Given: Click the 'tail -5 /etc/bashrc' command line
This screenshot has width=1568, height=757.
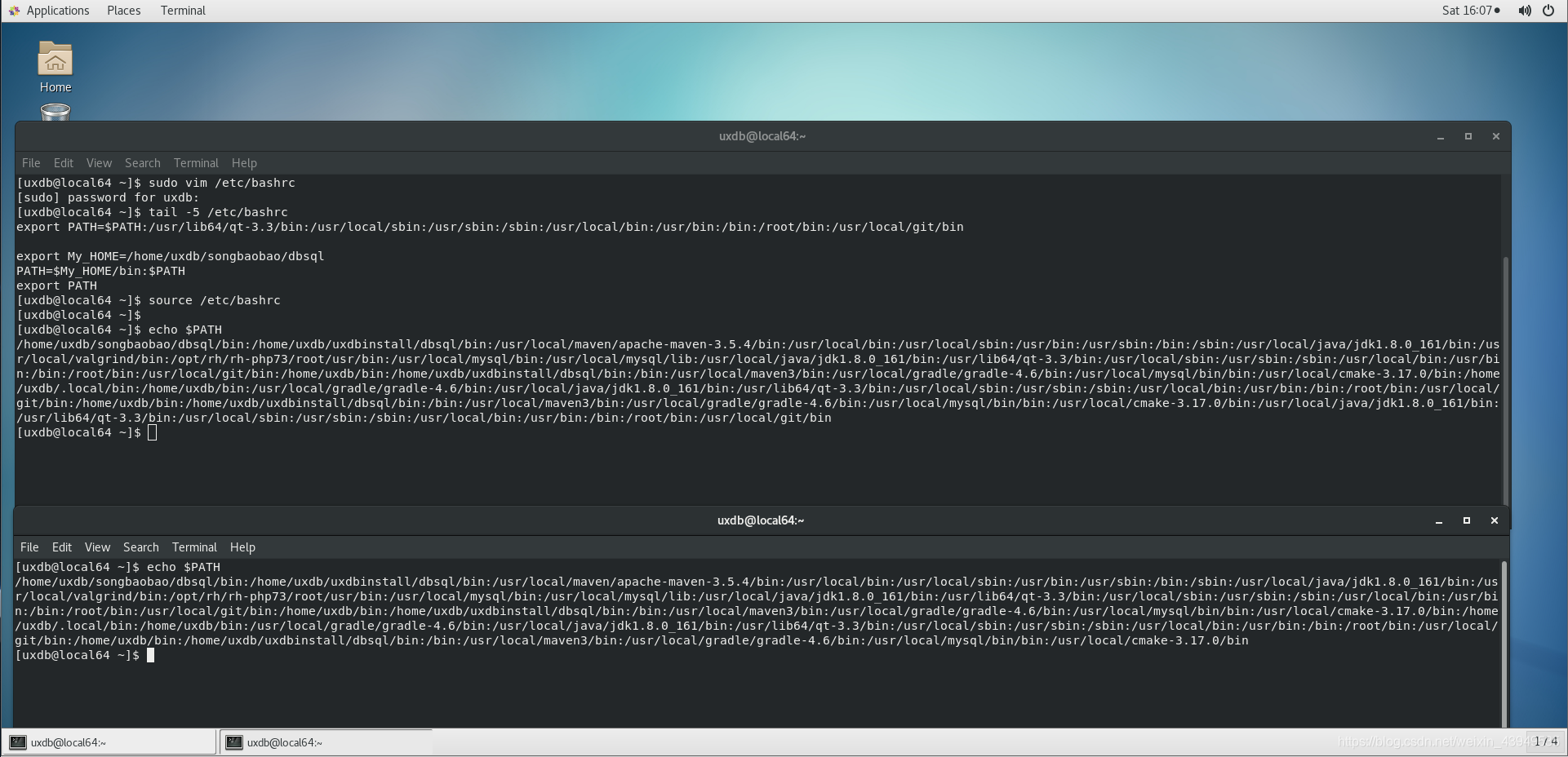Looking at the screenshot, I should pyautogui.click(x=152, y=212).
